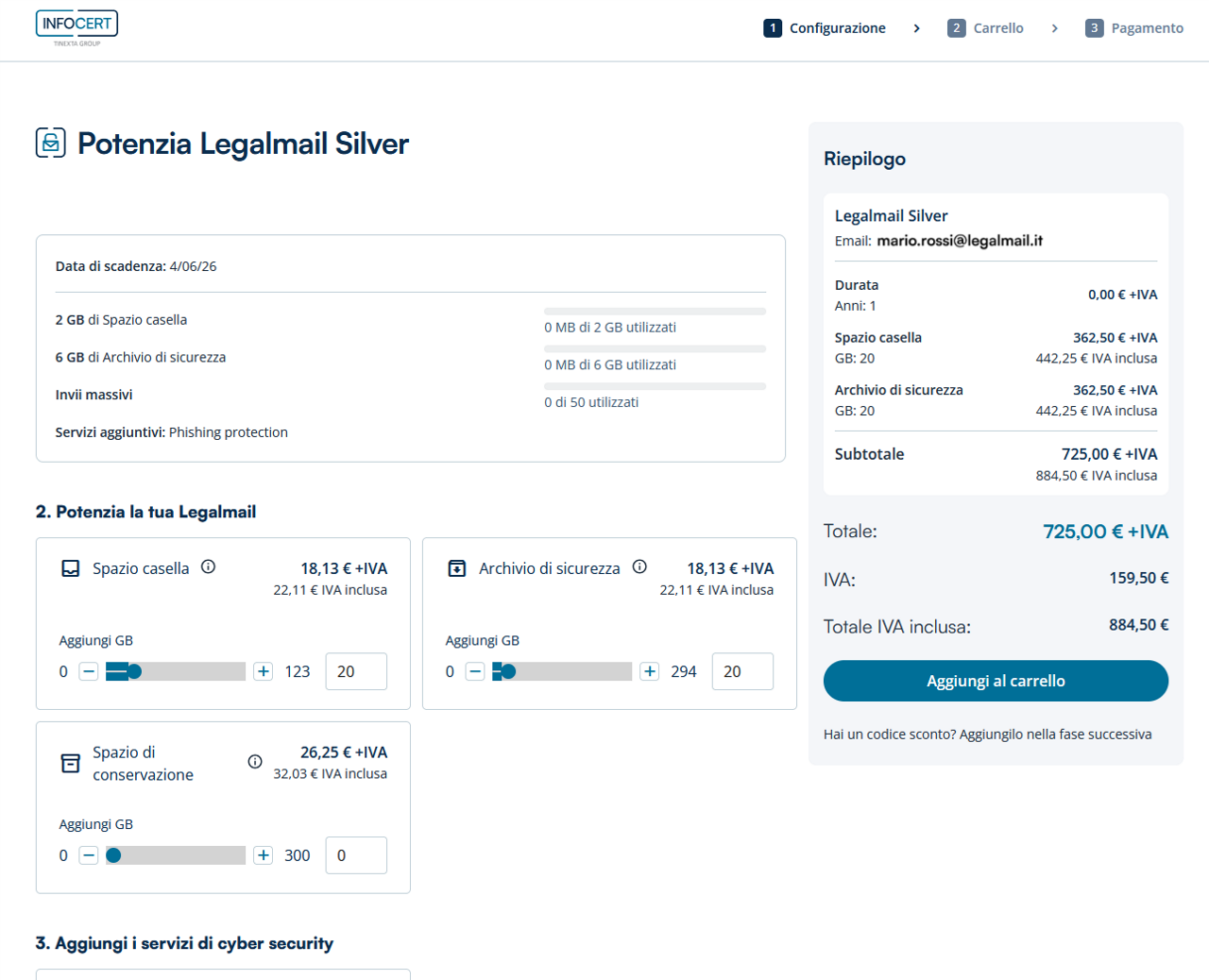Increase Archivio di sicurezza GB with plus
This screenshot has height=980, width=1209.
click(x=650, y=671)
